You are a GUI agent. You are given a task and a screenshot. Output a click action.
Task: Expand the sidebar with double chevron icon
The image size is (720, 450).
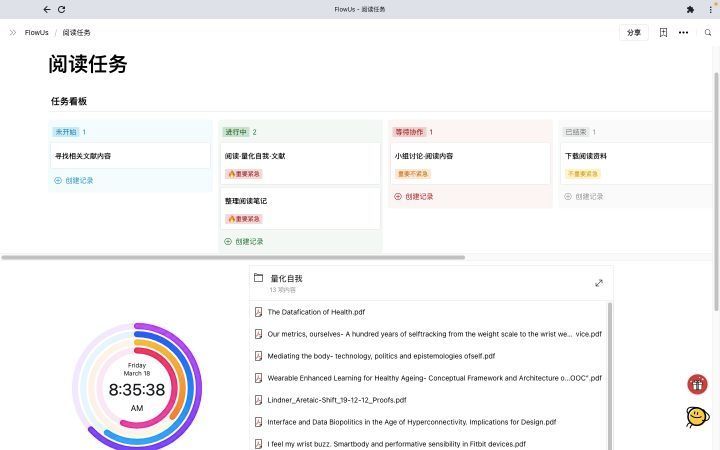click(13, 33)
